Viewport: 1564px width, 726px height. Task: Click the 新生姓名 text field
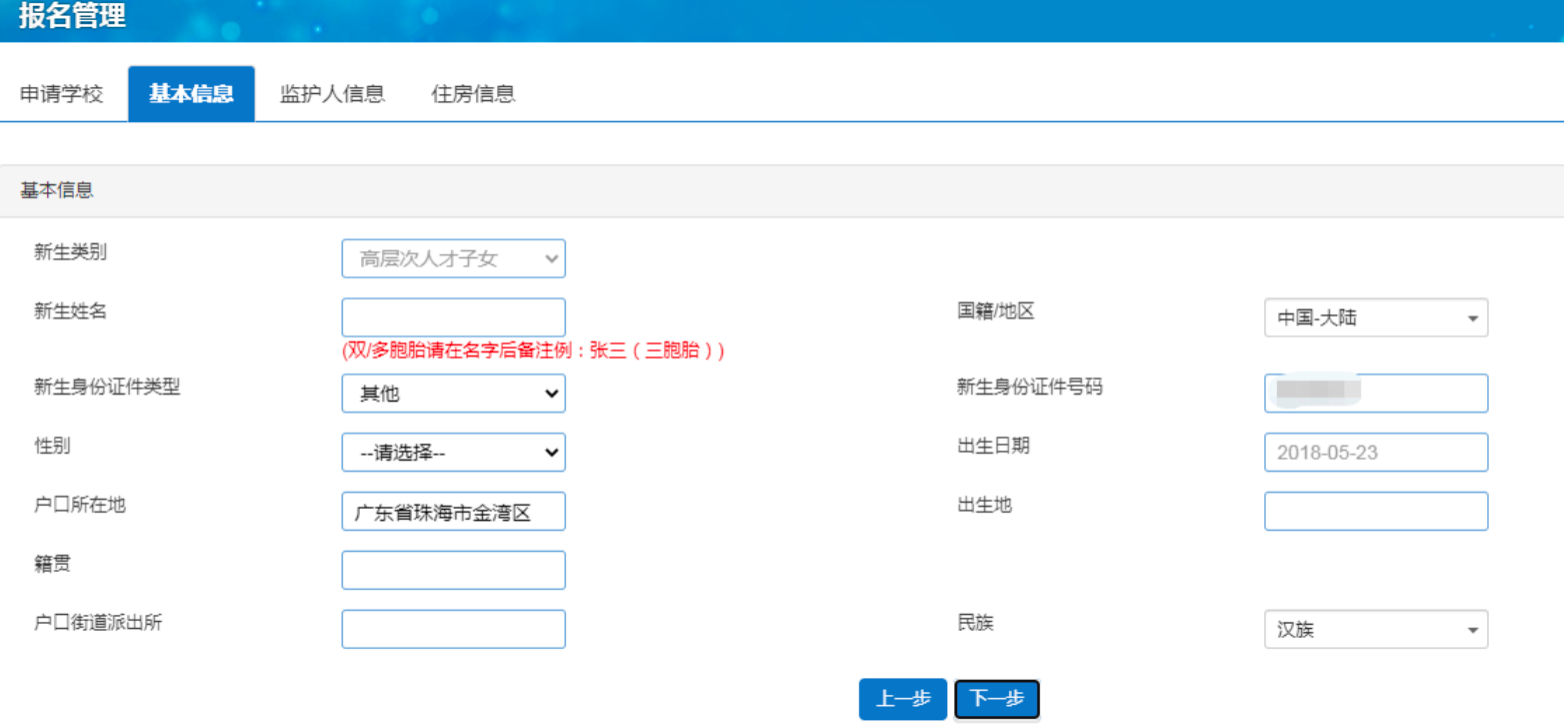(x=453, y=317)
